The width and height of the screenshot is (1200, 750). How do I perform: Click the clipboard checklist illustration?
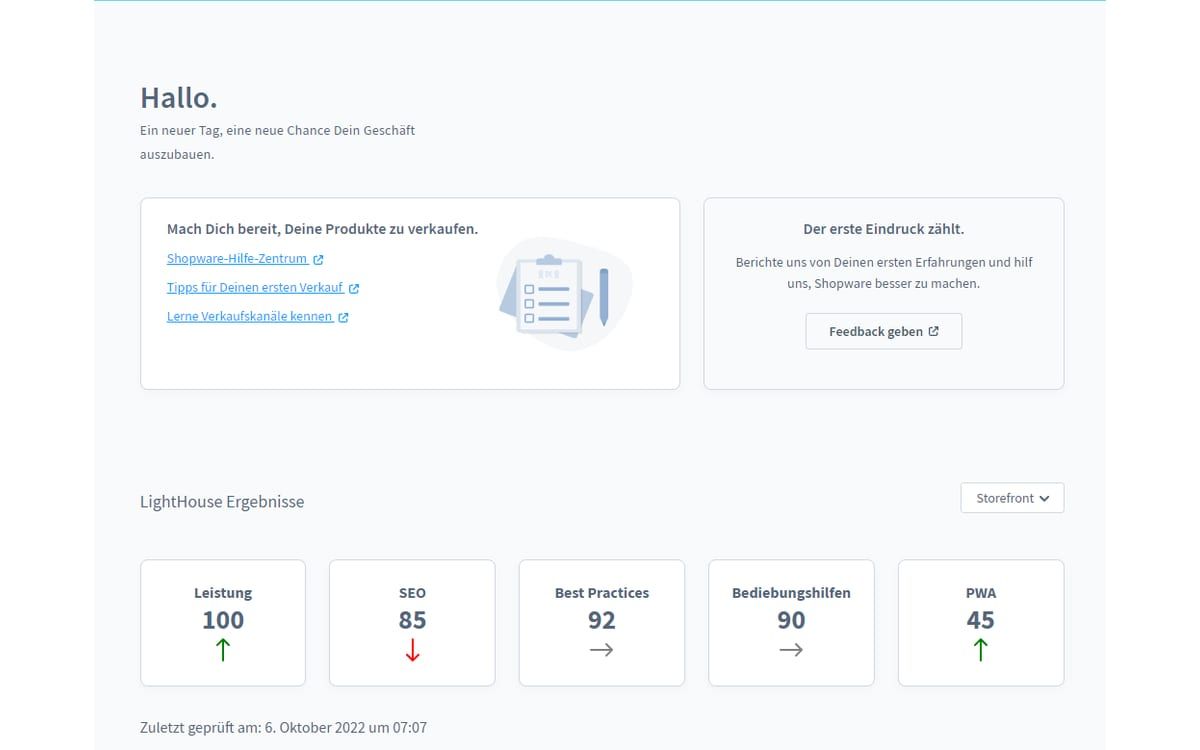[x=566, y=294]
